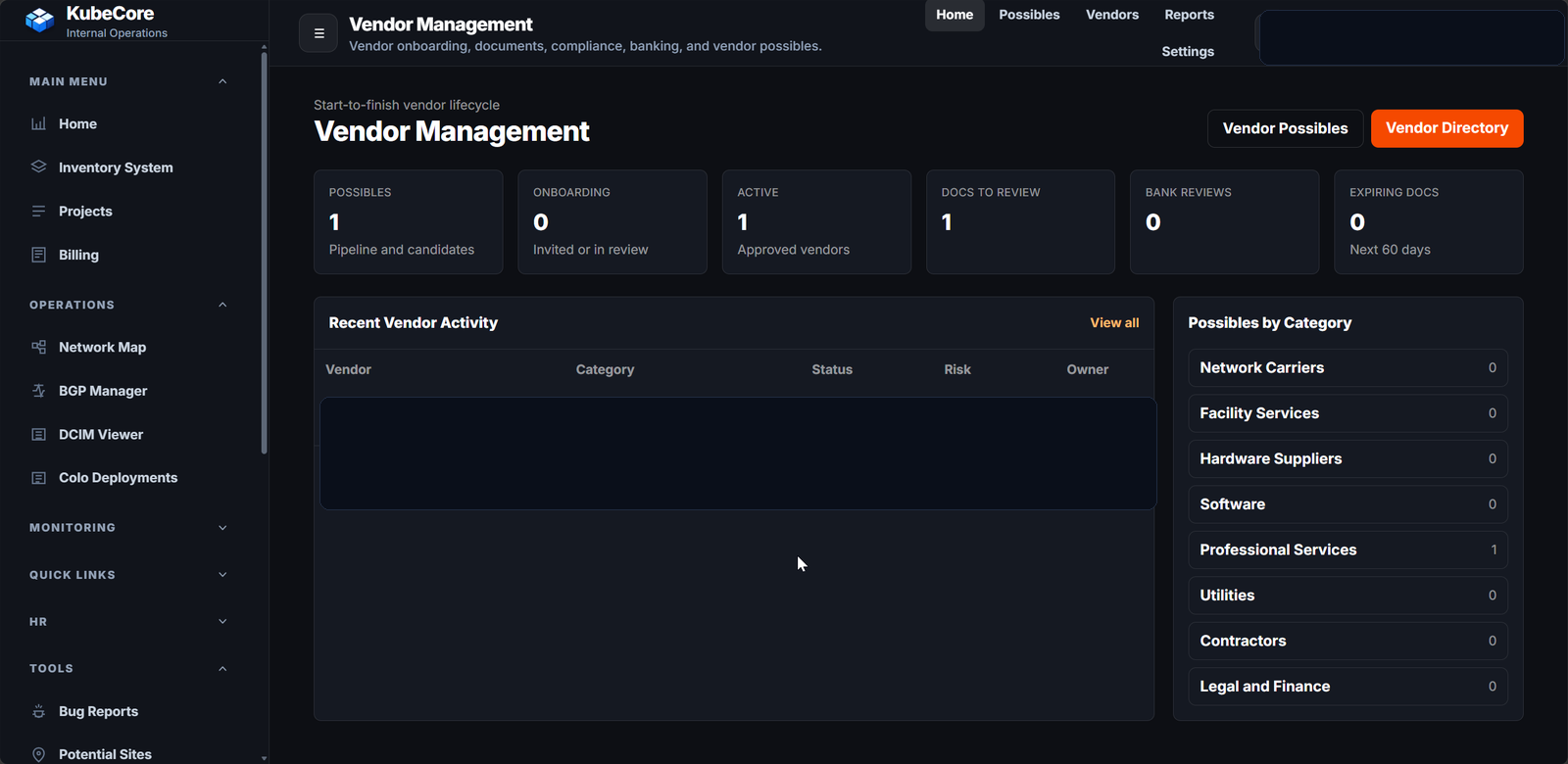Expand the Monitoring section

point(222,527)
